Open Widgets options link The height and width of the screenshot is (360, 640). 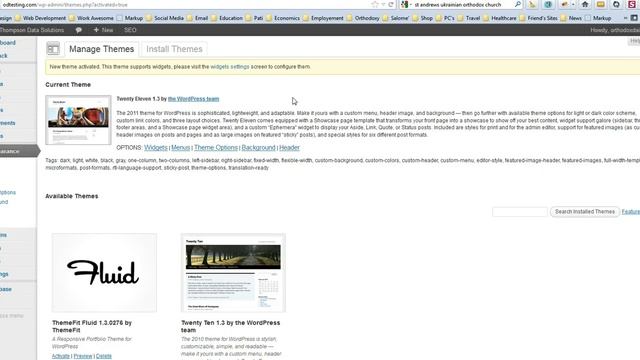pos(156,148)
